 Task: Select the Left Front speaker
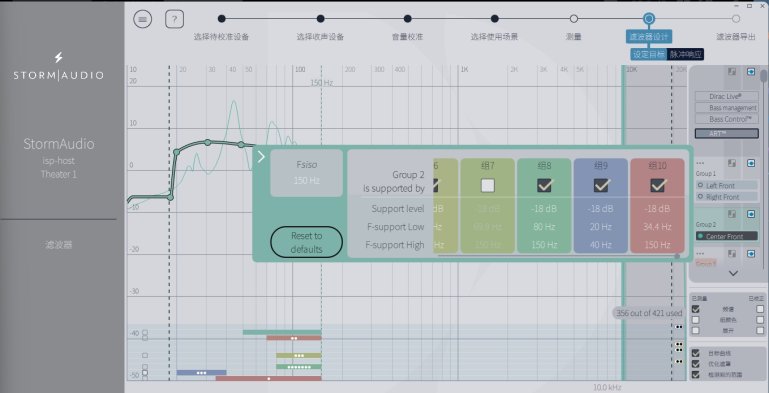[x=726, y=185]
